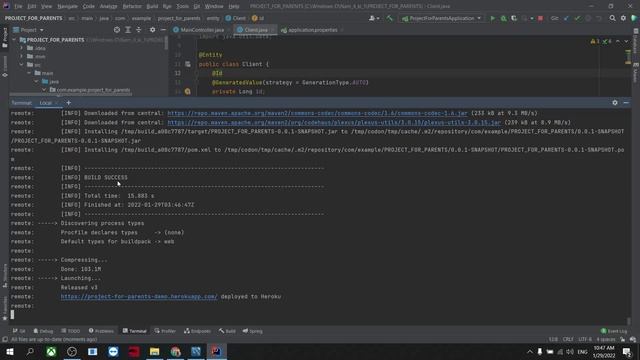
Task: Open the user account icon dropdown
Action: pyautogui.click(x=374, y=18)
